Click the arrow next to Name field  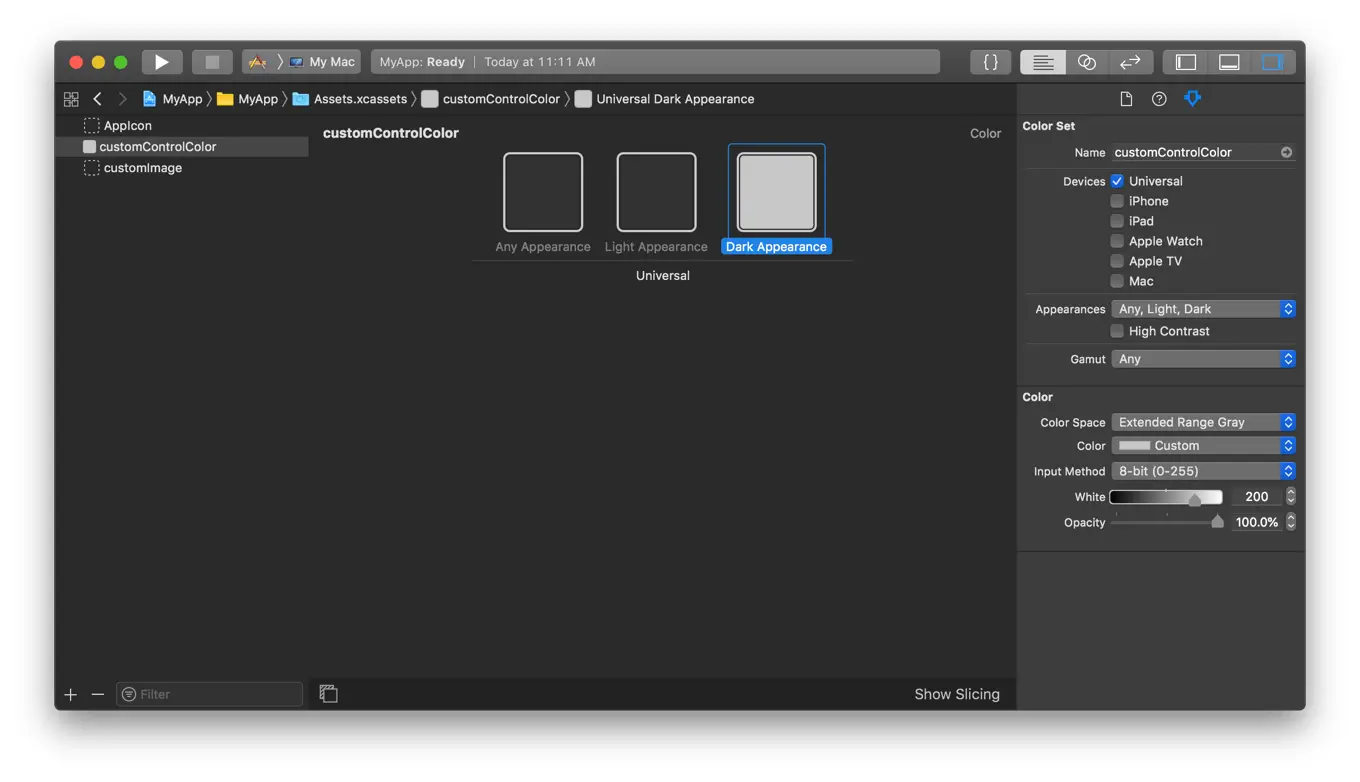tap(1286, 152)
